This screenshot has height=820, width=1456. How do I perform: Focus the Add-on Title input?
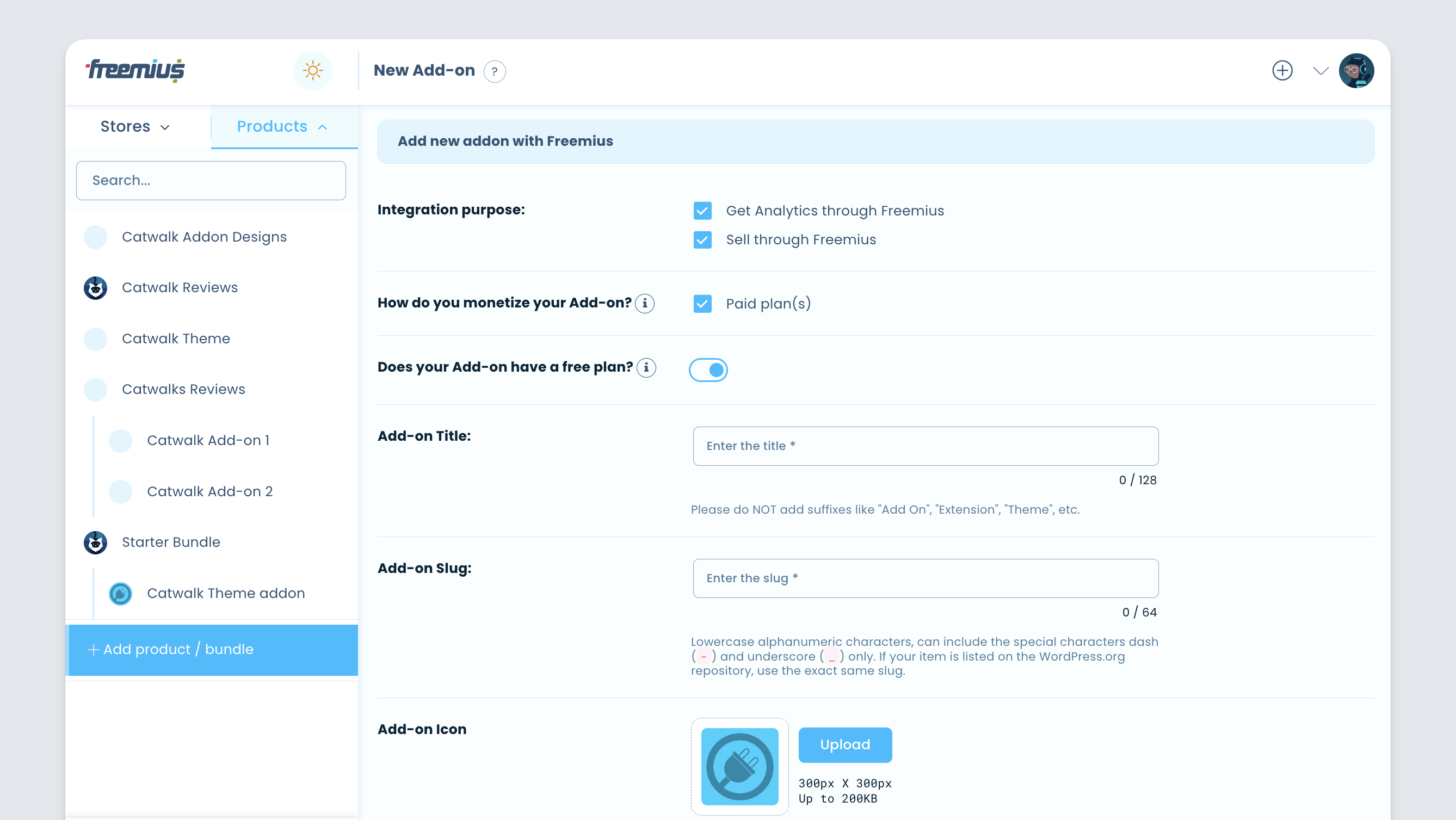(926, 446)
